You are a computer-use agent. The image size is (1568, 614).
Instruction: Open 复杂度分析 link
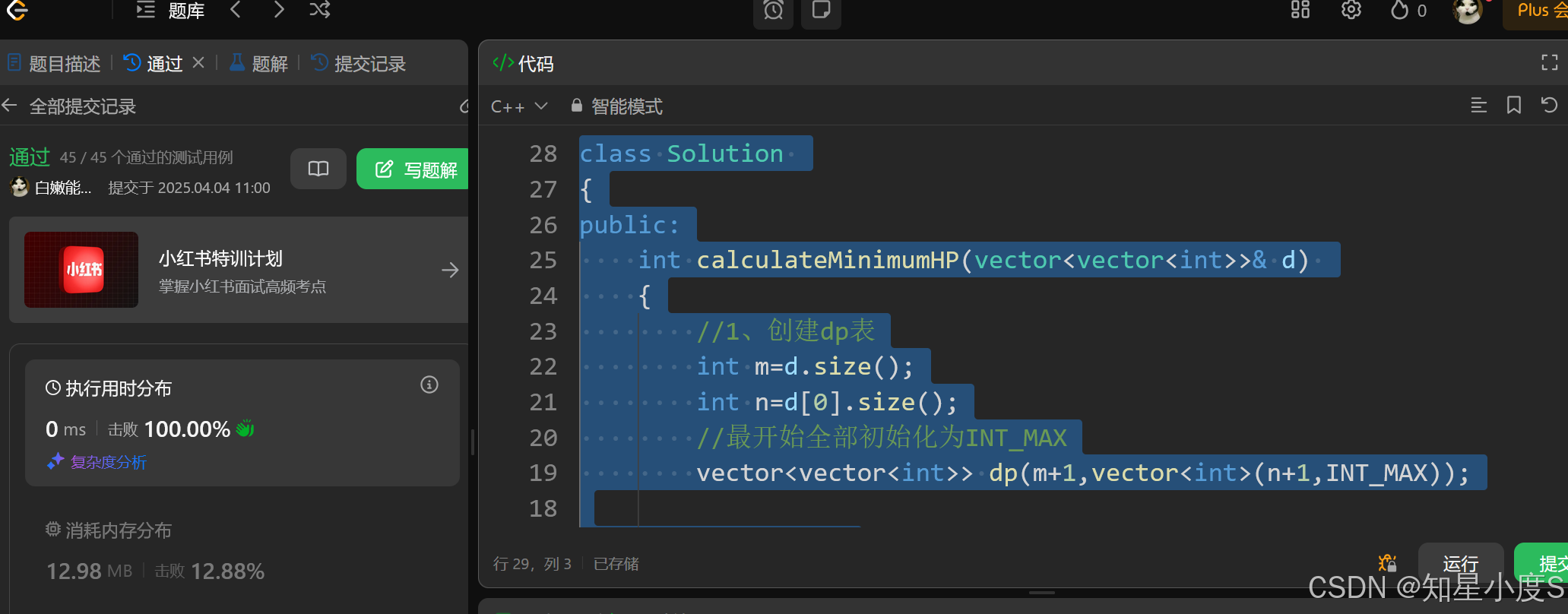(x=97, y=462)
